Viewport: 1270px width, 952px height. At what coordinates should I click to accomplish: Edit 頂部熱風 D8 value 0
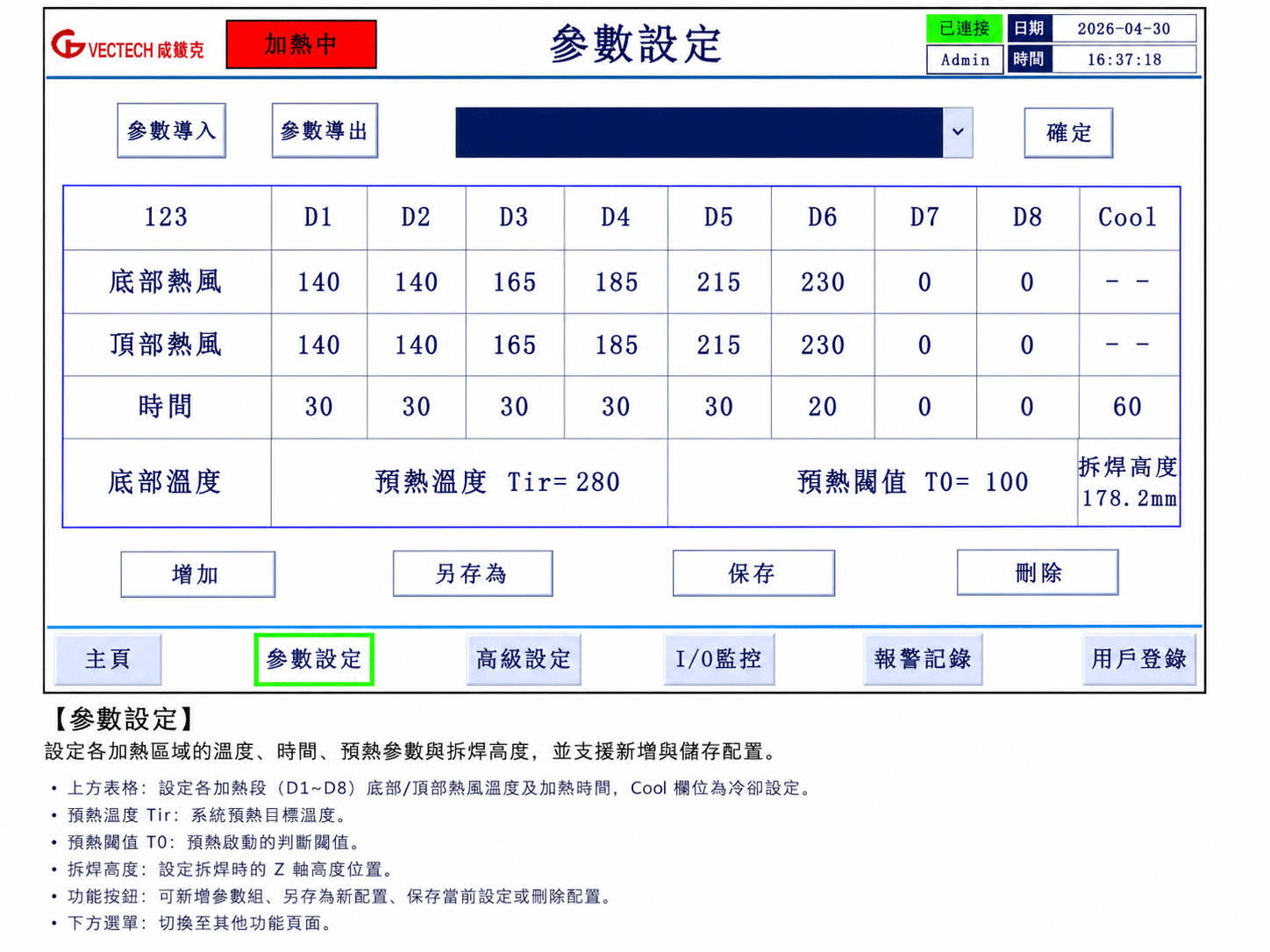click(1027, 345)
